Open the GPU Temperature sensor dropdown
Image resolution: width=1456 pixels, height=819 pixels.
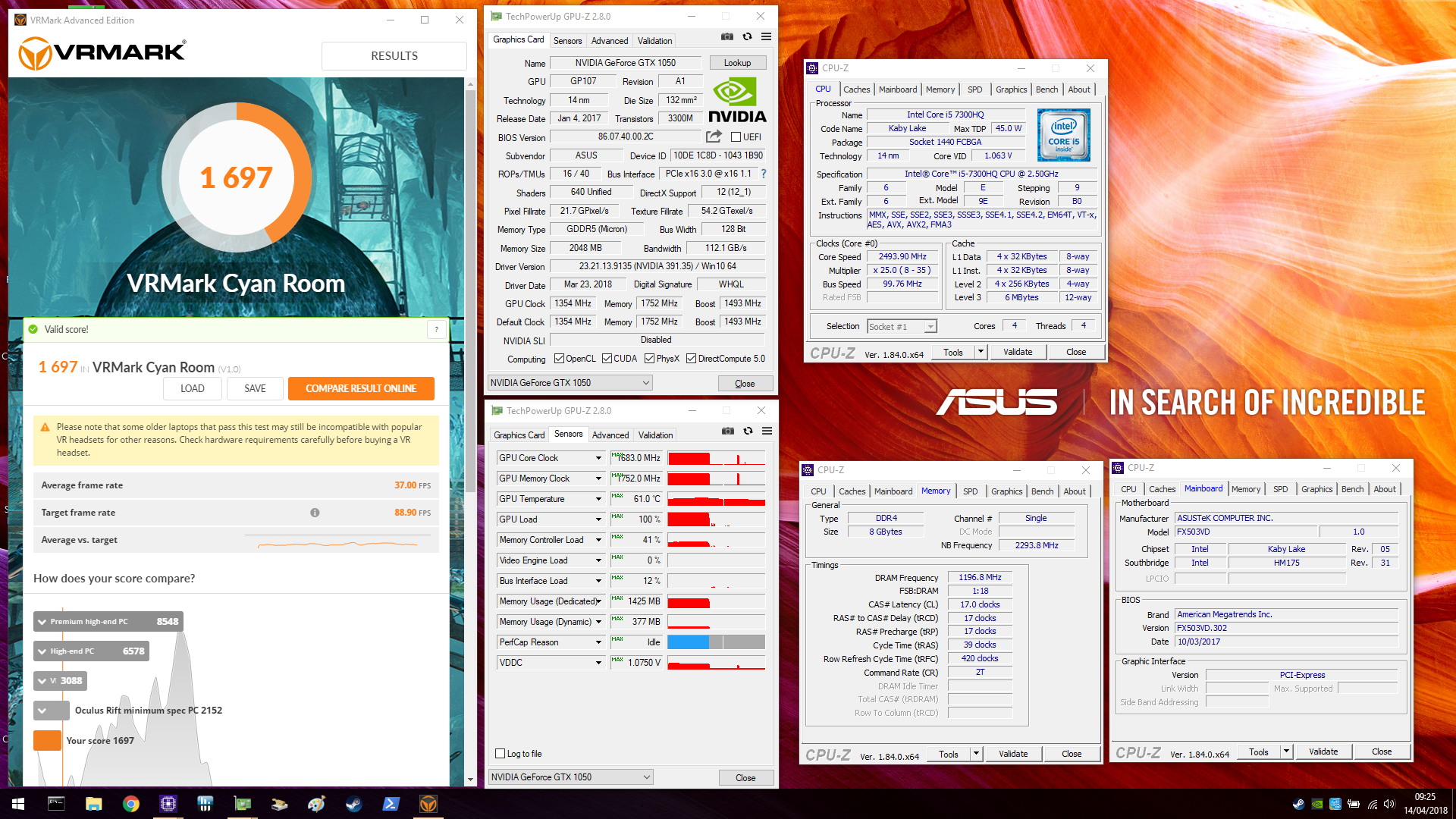coord(598,499)
